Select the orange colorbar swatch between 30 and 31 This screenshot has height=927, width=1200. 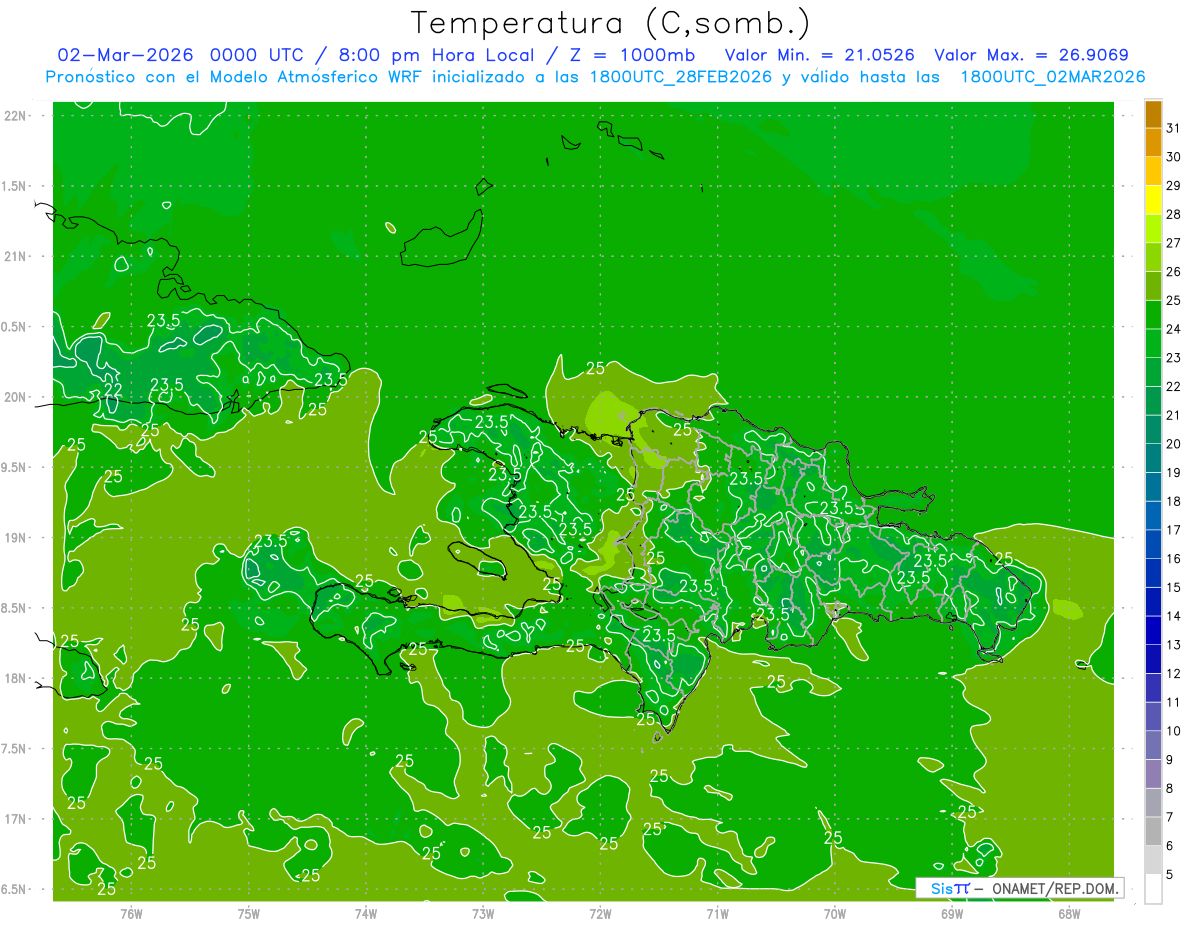pyautogui.click(x=1153, y=143)
